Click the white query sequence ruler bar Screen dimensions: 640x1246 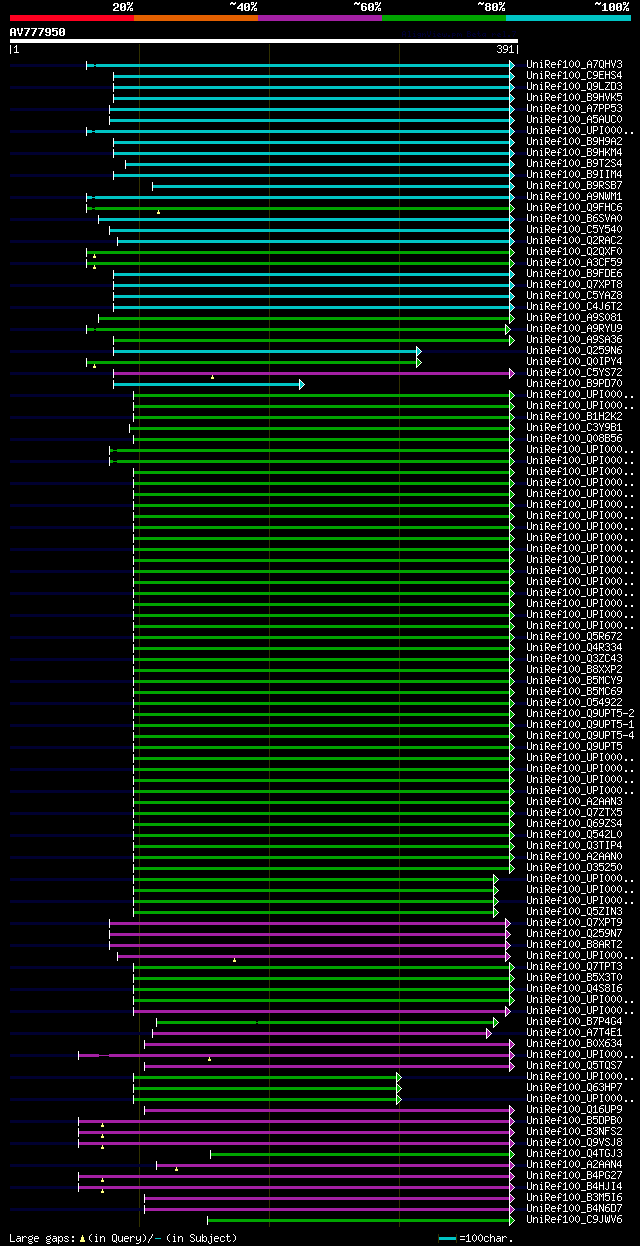coord(264,41)
